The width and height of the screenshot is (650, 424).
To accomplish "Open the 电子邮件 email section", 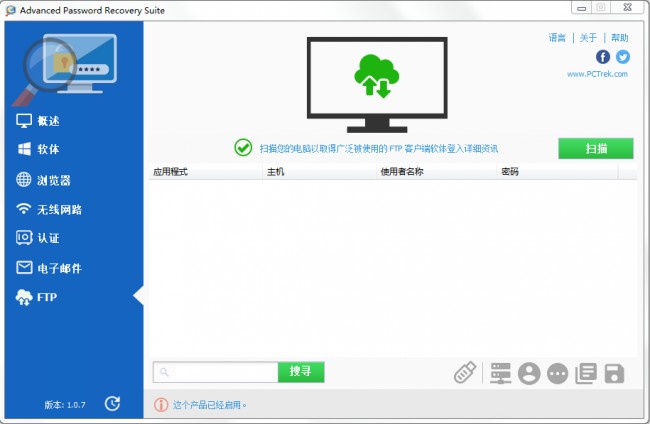I will tap(49, 268).
